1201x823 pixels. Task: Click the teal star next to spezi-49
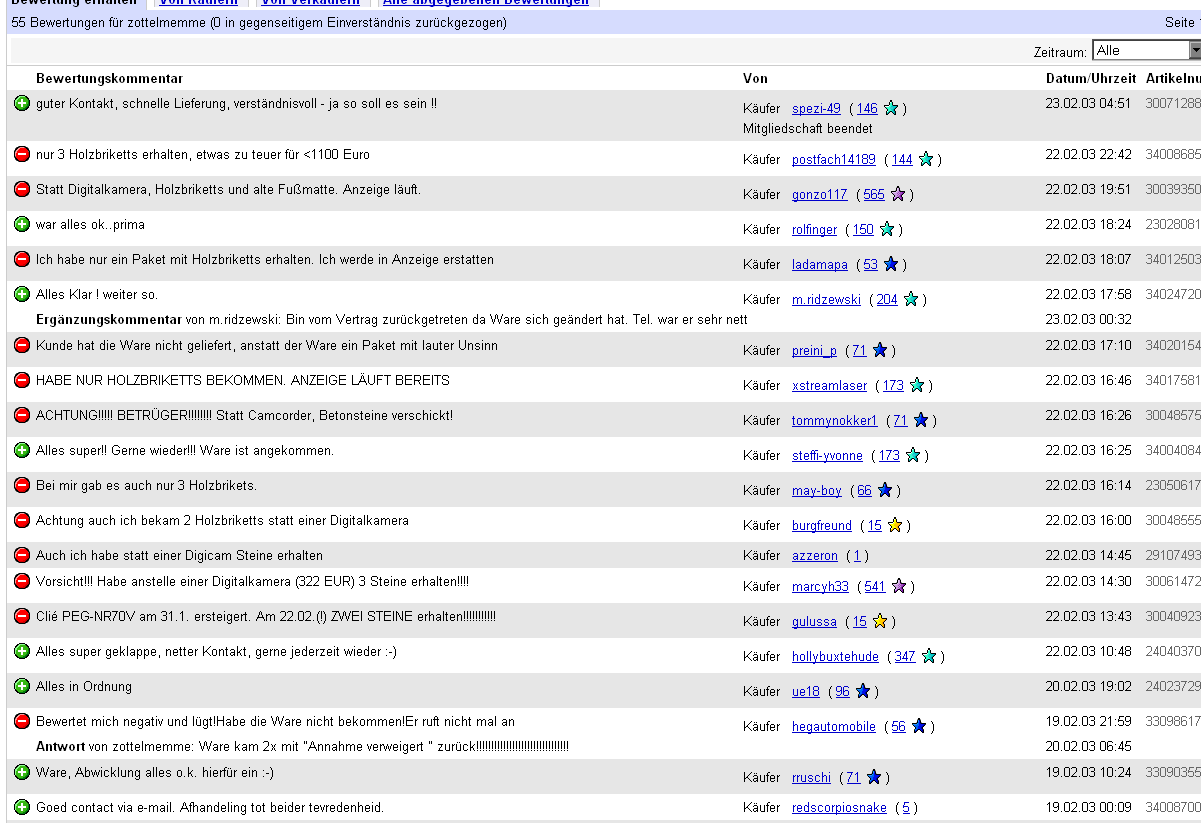point(891,108)
